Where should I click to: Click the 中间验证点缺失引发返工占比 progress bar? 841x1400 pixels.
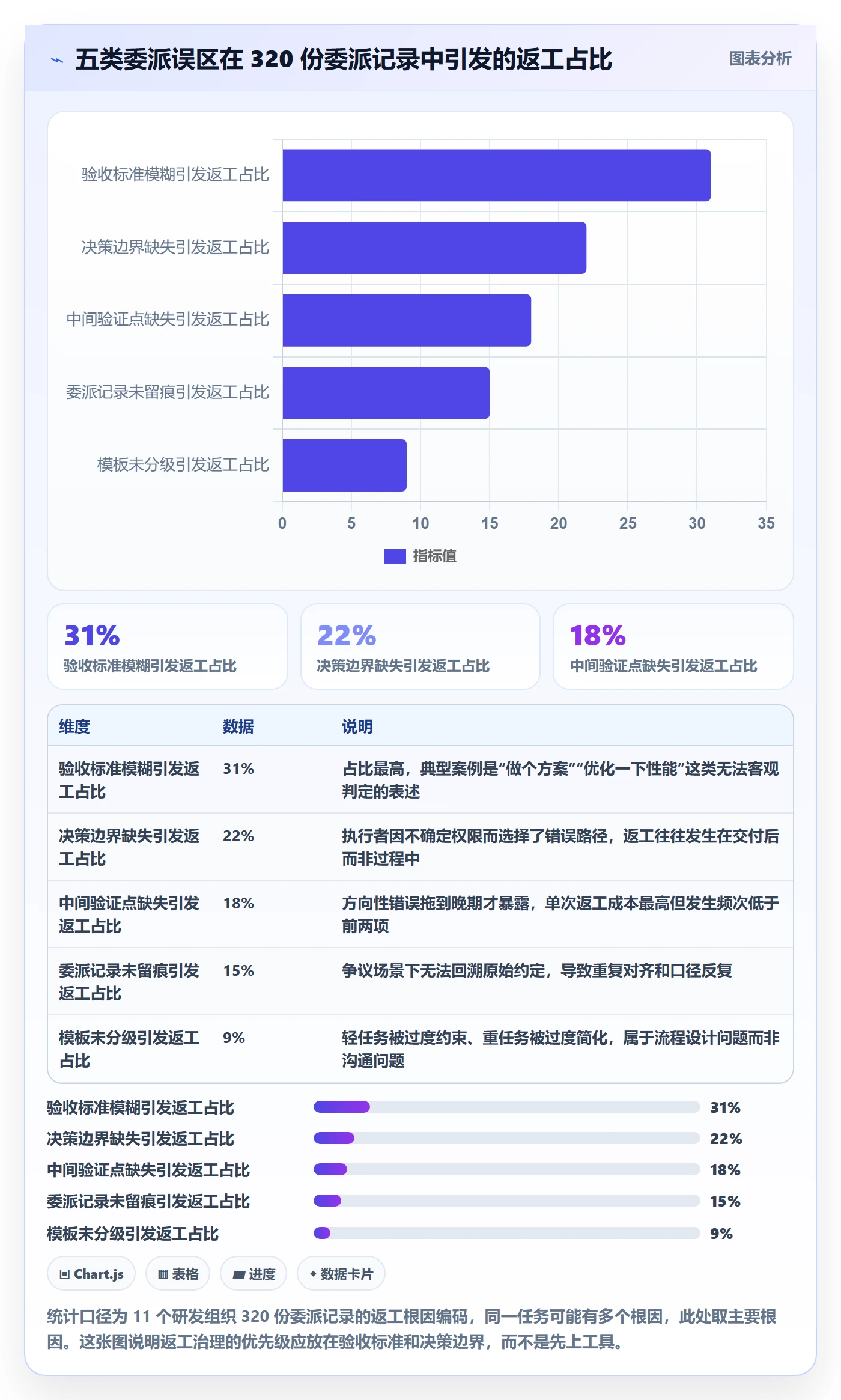click(x=506, y=1169)
